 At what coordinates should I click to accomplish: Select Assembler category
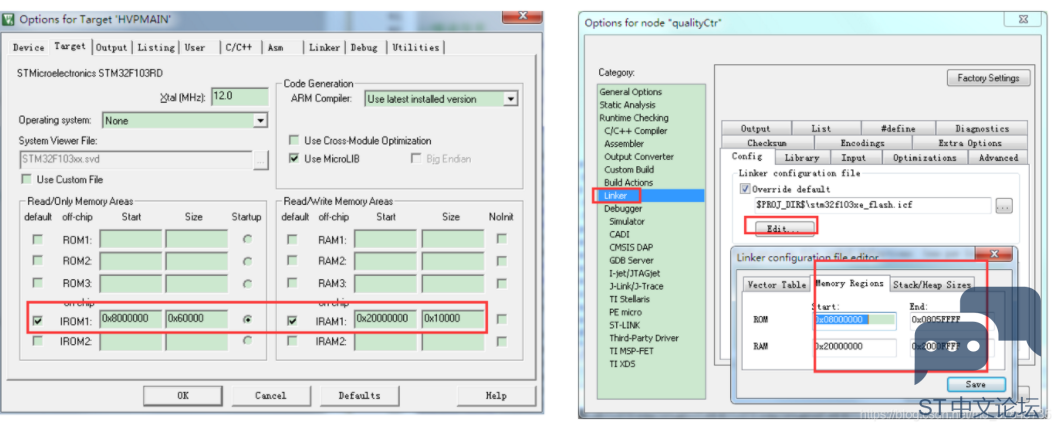pos(624,144)
